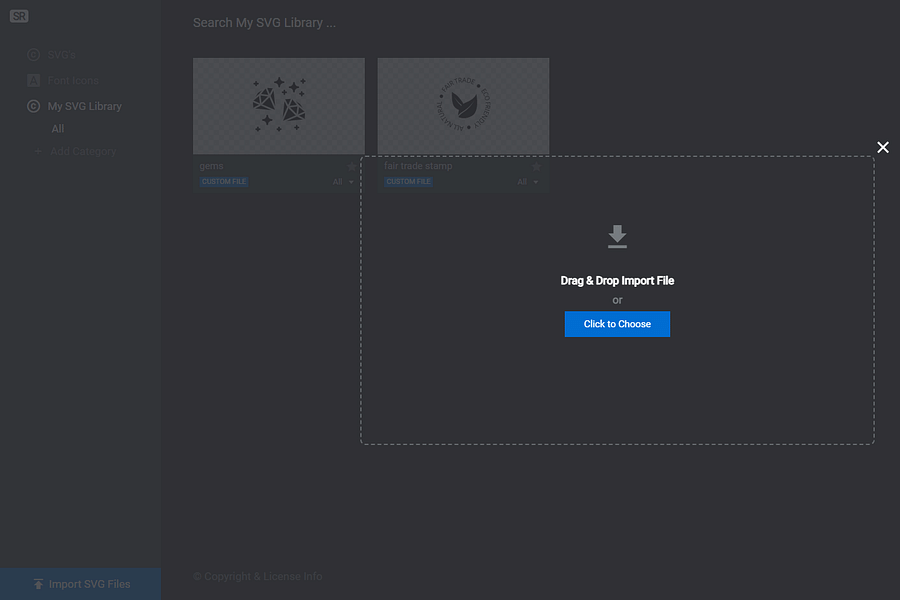
Task: Click the download arrow import icon
Action: pos(617,237)
